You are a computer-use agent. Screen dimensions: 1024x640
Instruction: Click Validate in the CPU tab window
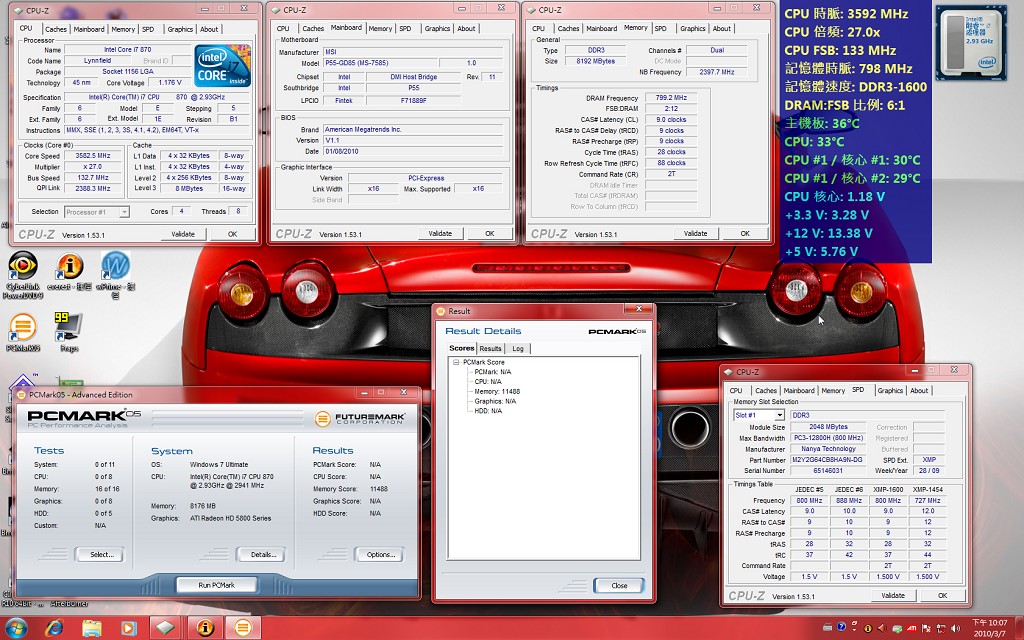[183, 234]
